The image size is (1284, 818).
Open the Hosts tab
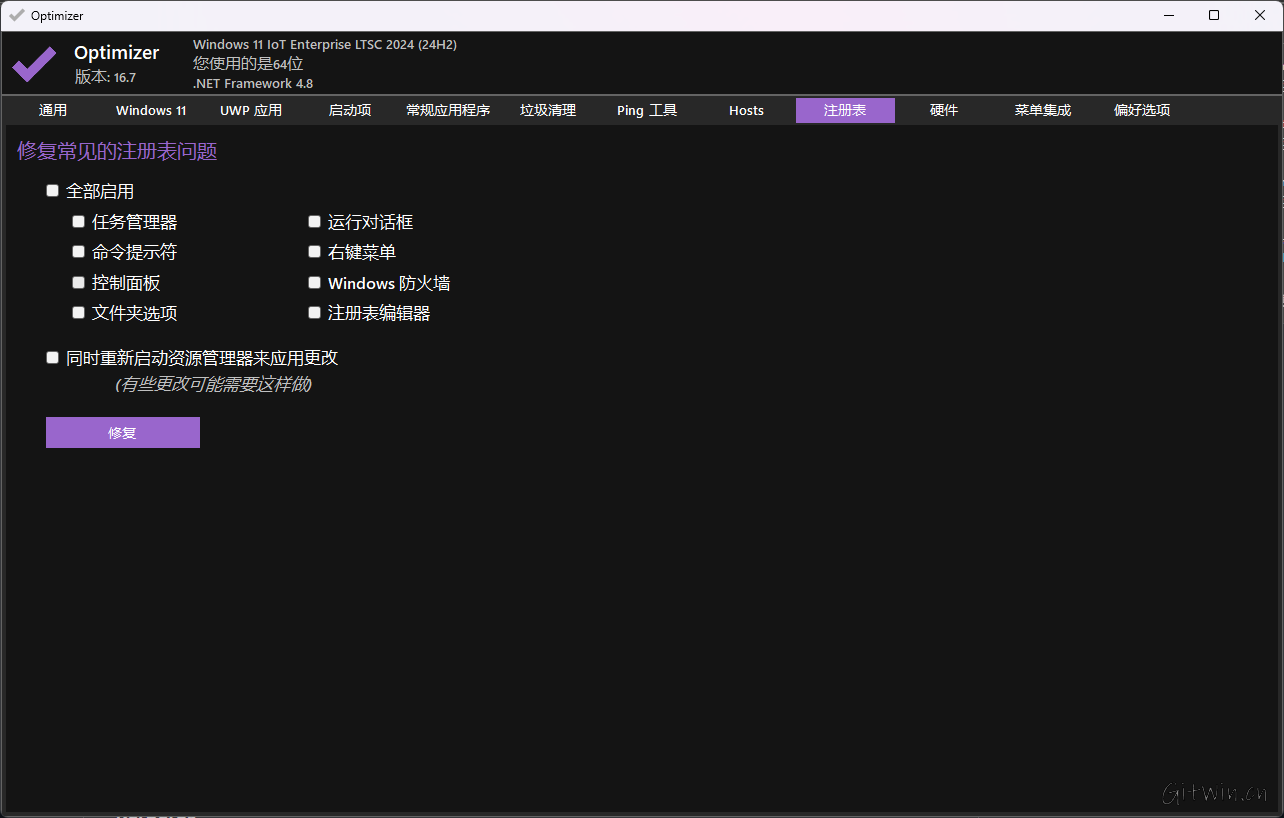click(x=746, y=110)
